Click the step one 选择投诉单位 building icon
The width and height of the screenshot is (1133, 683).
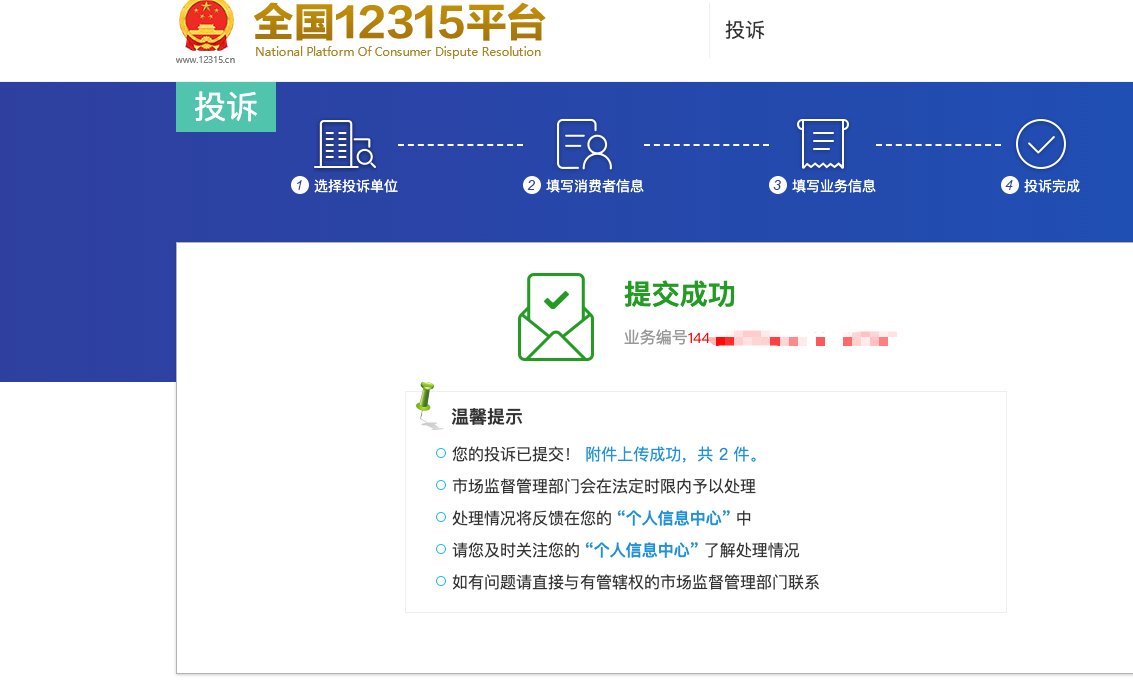pyautogui.click(x=343, y=143)
